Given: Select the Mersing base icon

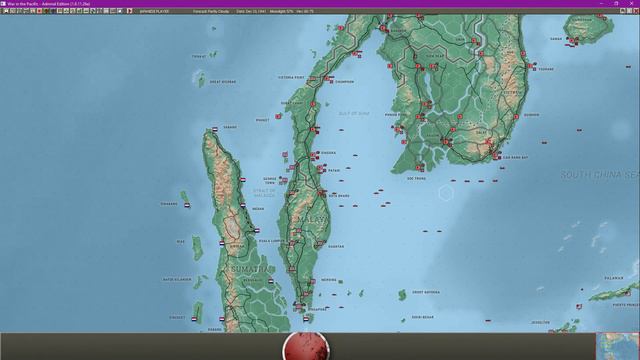Looking at the screenshot, I should tap(313, 281).
